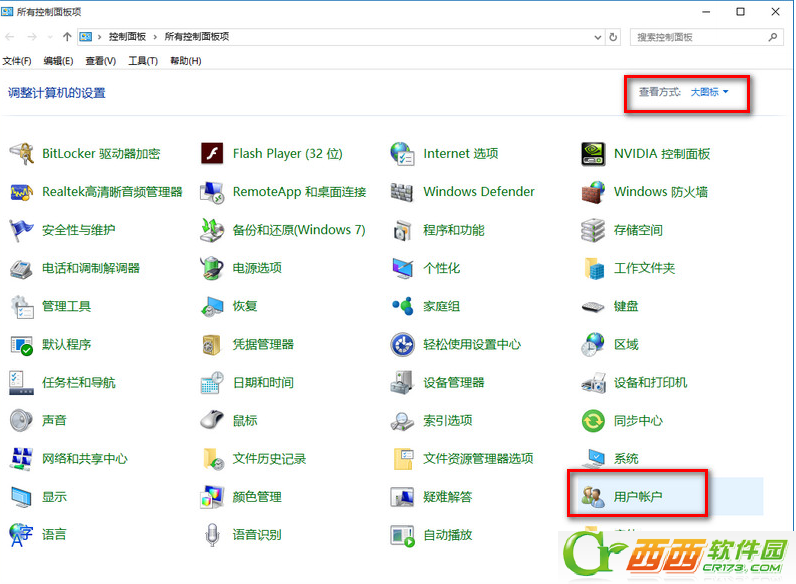Click the search magnifier icon in the search box

pyautogui.click(x=773, y=37)
